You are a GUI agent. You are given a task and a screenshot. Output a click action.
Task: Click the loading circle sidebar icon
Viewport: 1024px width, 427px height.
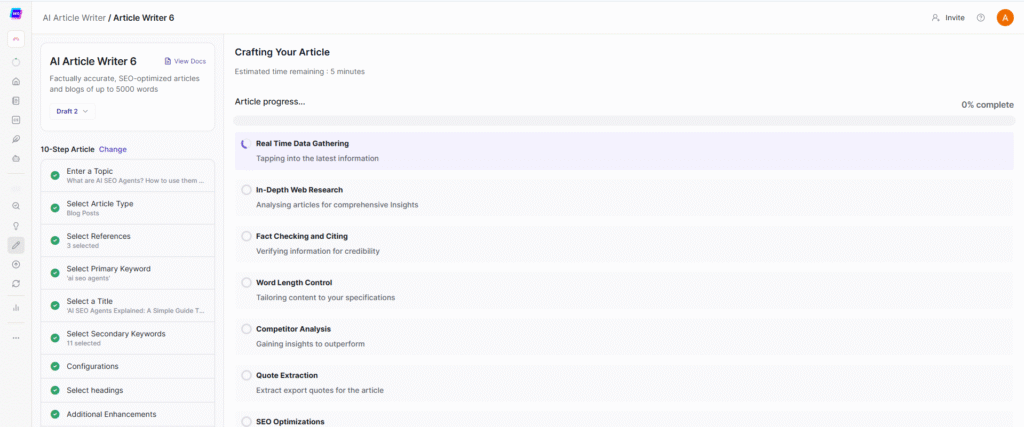(16, 62)
